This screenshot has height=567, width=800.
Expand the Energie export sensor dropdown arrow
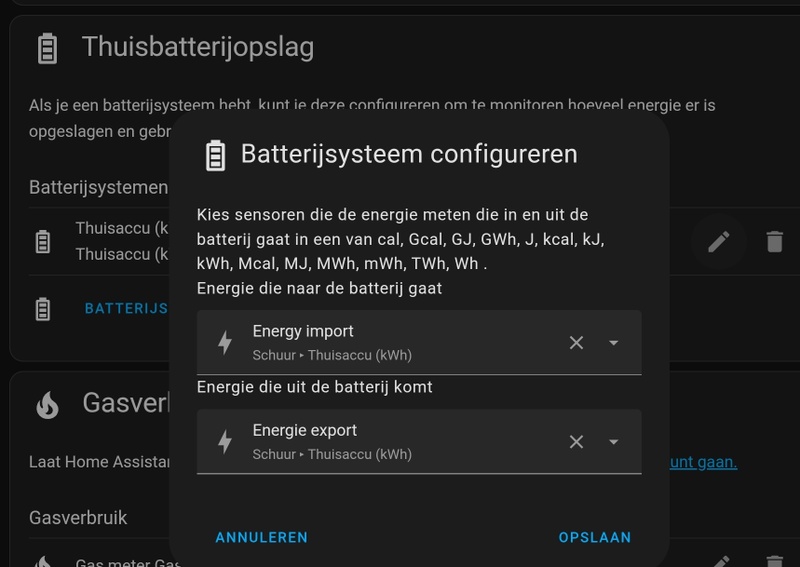click(x=614, y=442)
